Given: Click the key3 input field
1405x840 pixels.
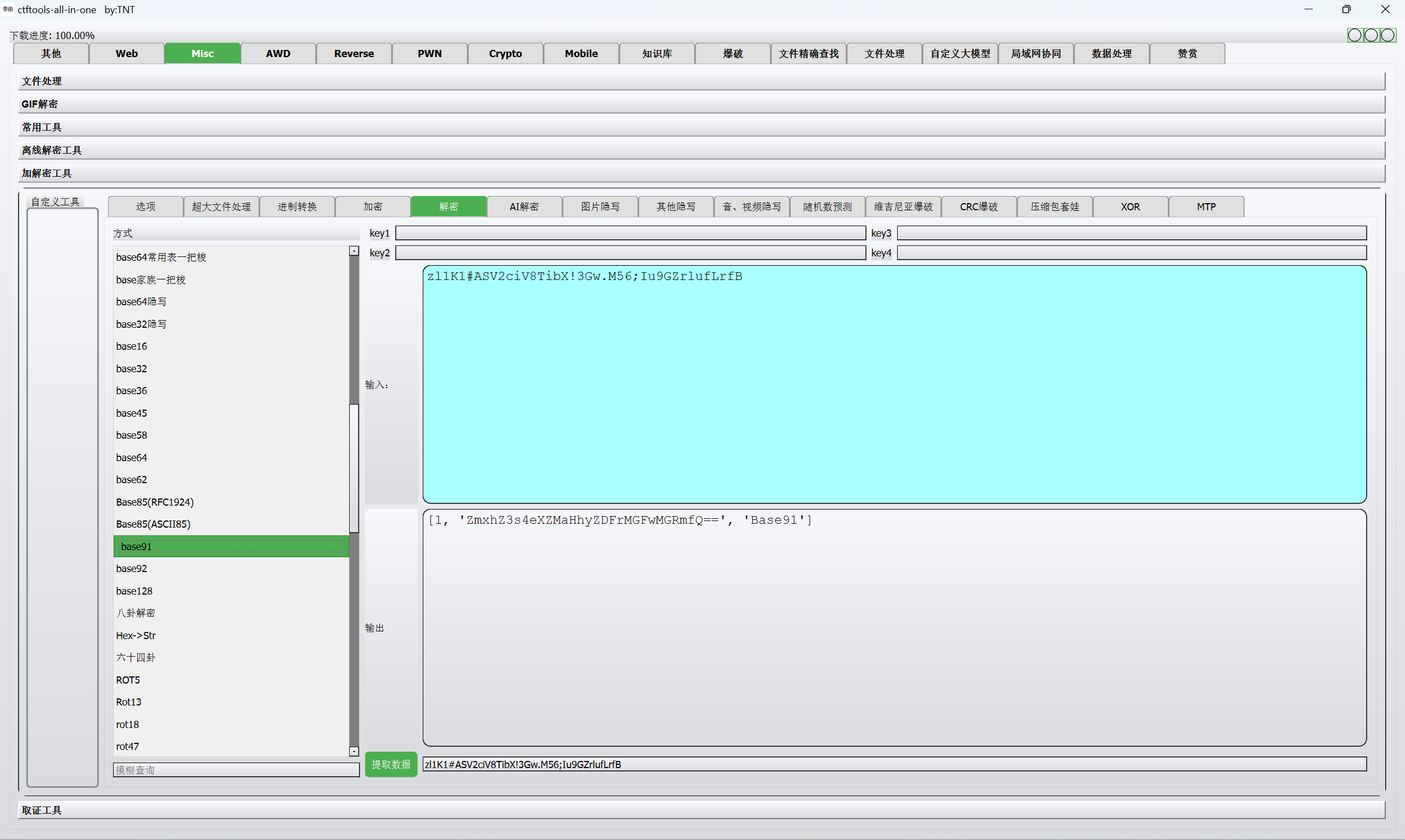Looking at the screenshot, I should pyautogui.click(x=1132, y=233).
